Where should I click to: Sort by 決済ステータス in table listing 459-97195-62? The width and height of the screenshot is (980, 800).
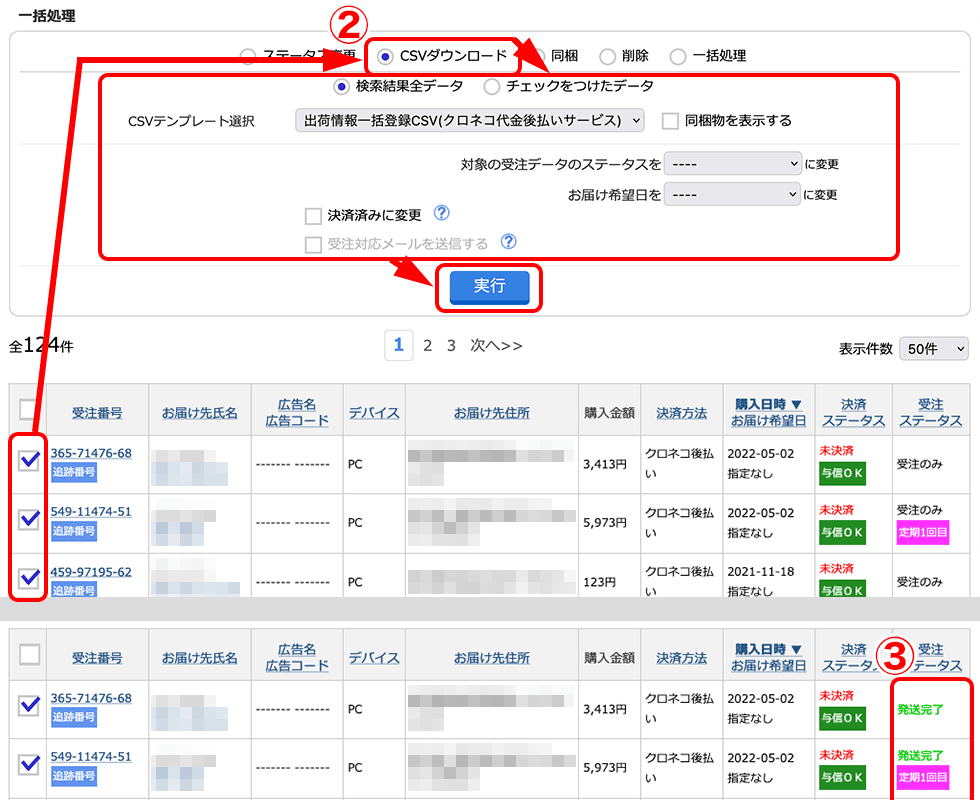point(853,412)
